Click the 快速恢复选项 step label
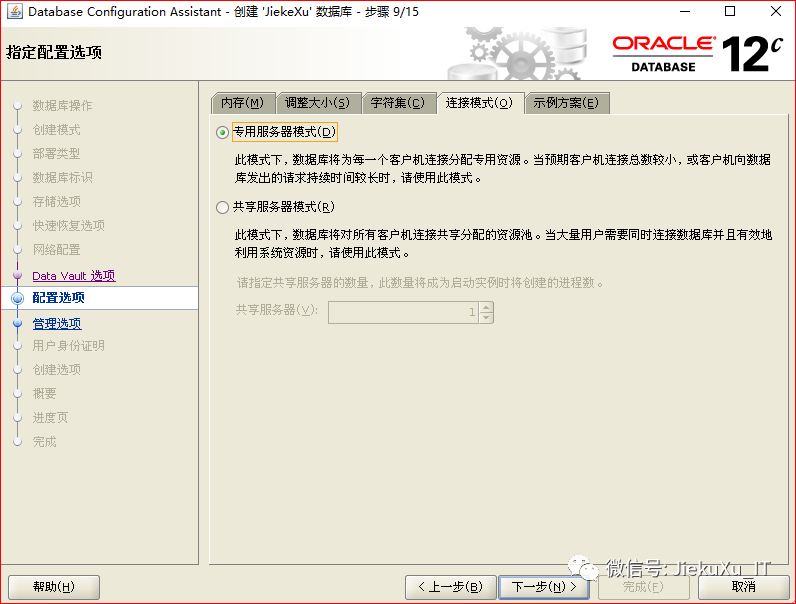 tap(69, 225)
